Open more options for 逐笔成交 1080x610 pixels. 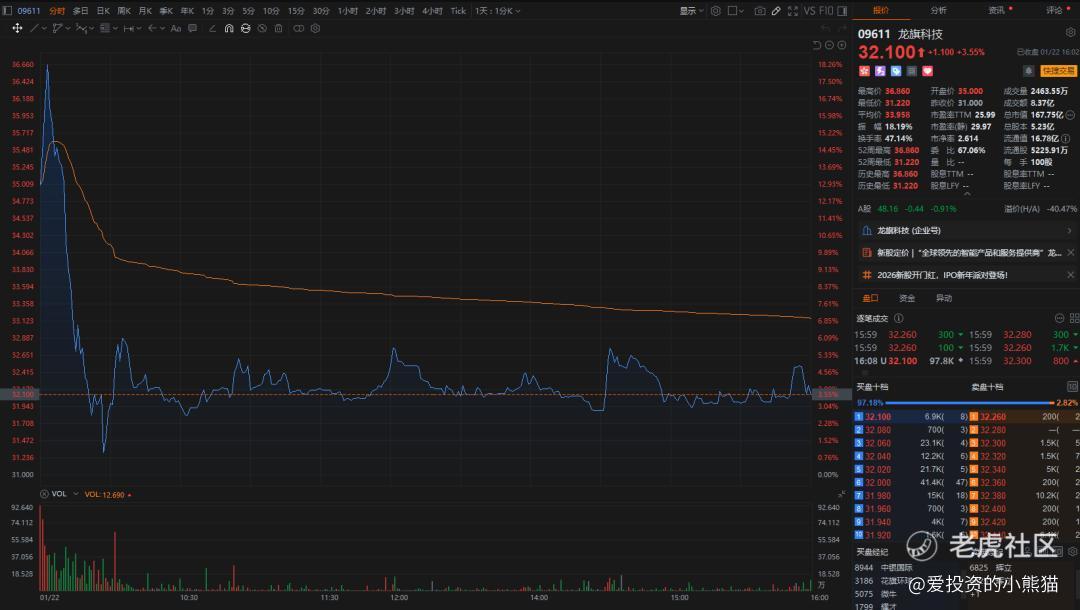[1059, 318]
